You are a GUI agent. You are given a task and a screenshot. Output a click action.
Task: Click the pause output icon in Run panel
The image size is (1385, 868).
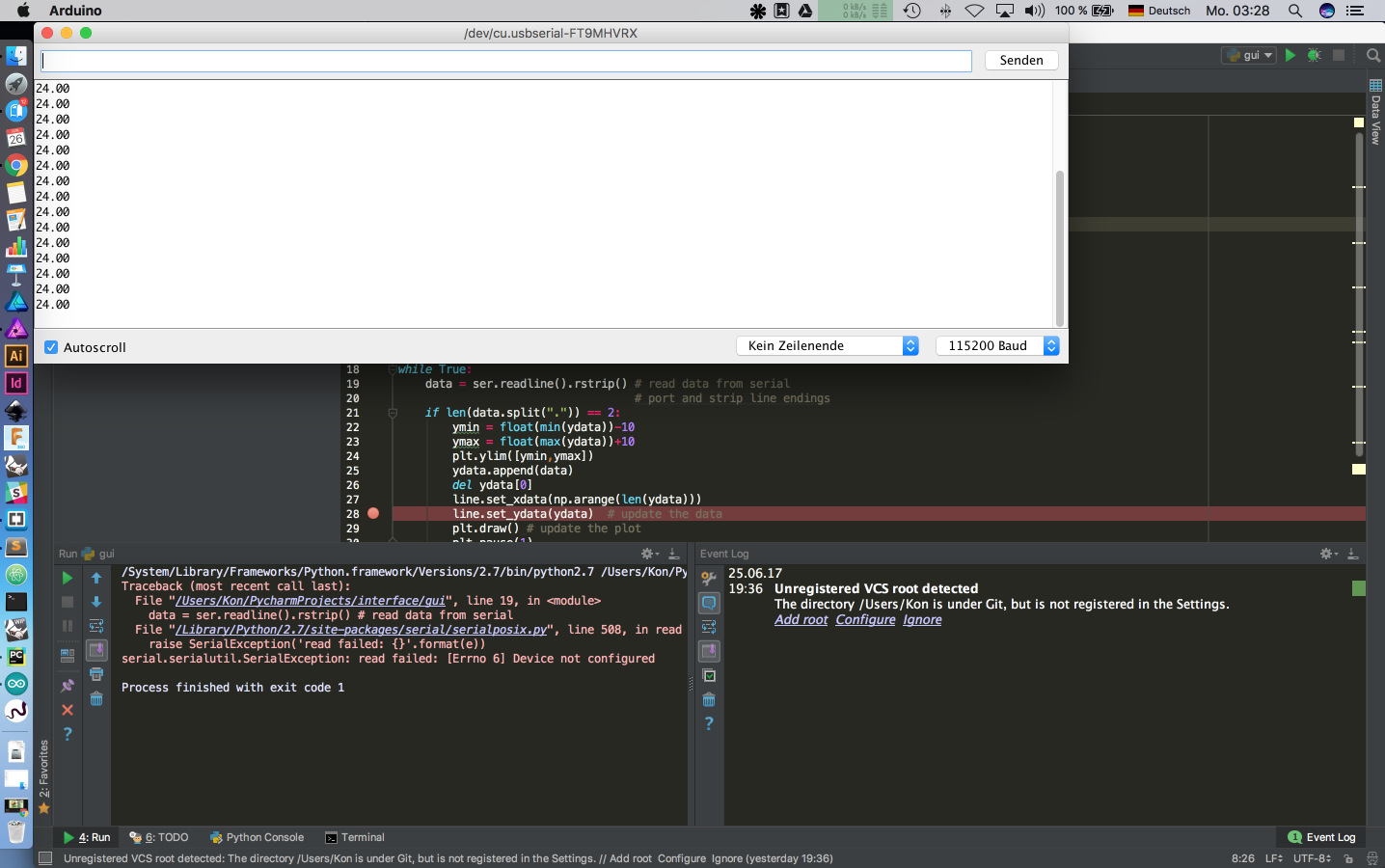(68, 626)
